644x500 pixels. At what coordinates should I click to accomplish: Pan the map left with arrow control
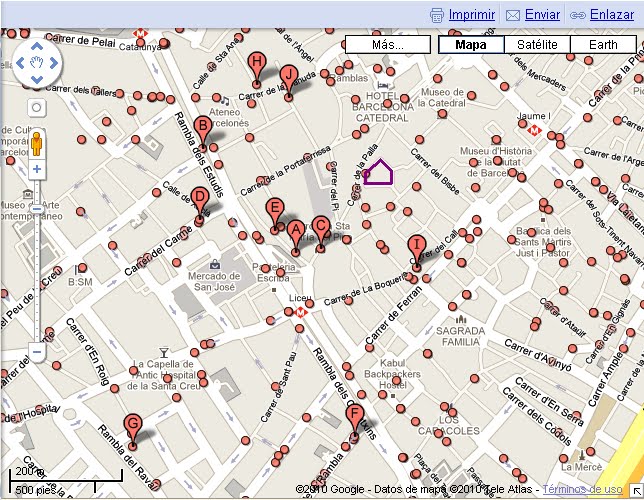[20, 63]
